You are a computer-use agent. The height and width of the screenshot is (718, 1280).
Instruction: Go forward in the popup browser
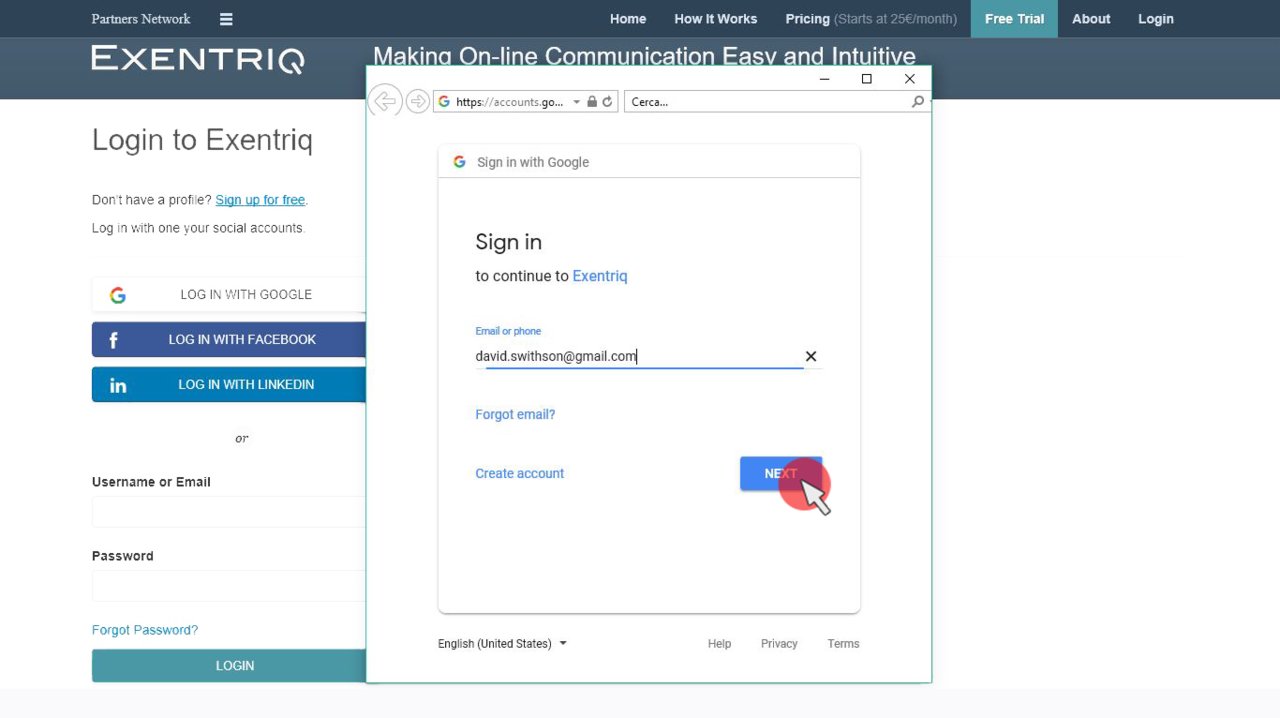[x=418, y=101]
